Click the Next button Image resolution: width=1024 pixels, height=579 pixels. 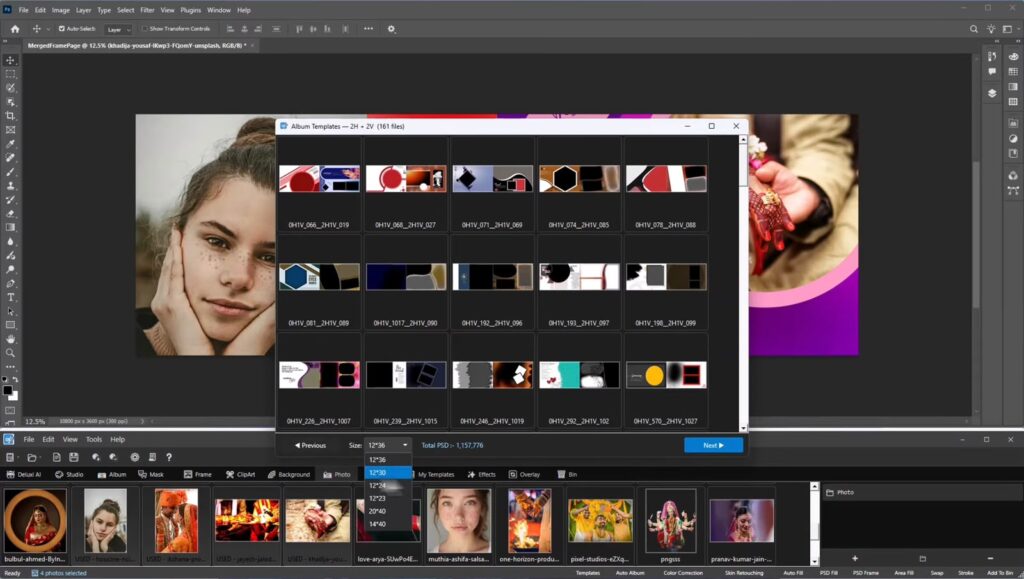(x=713, y=445)
